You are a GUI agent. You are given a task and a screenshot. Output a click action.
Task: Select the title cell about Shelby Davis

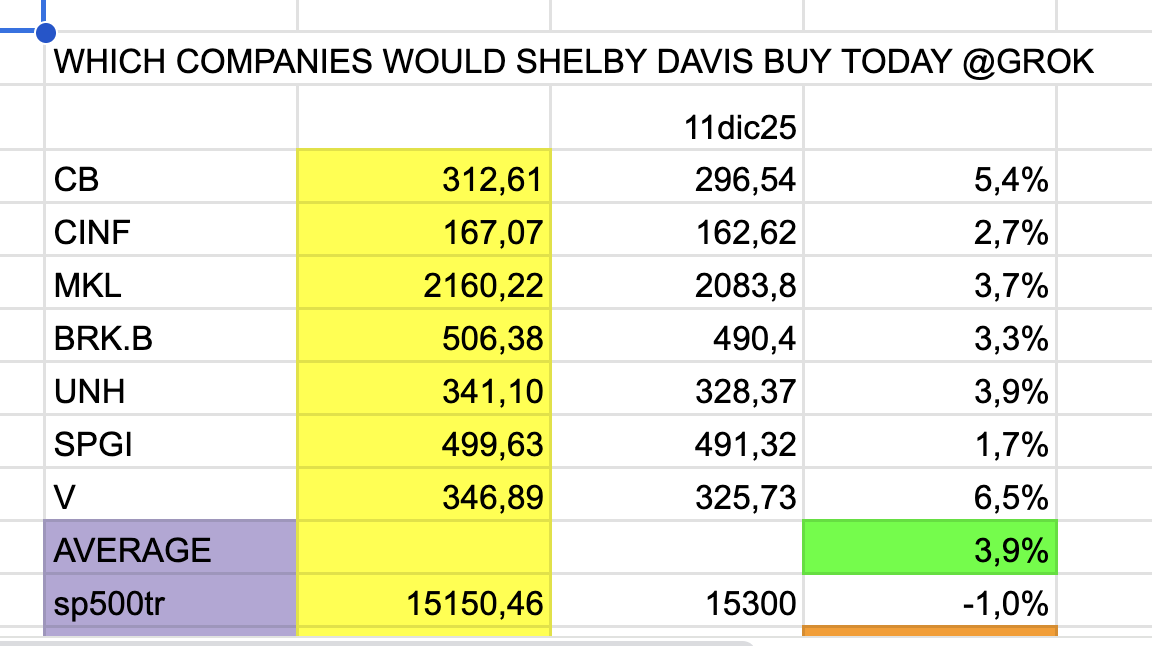coord(573,64)
